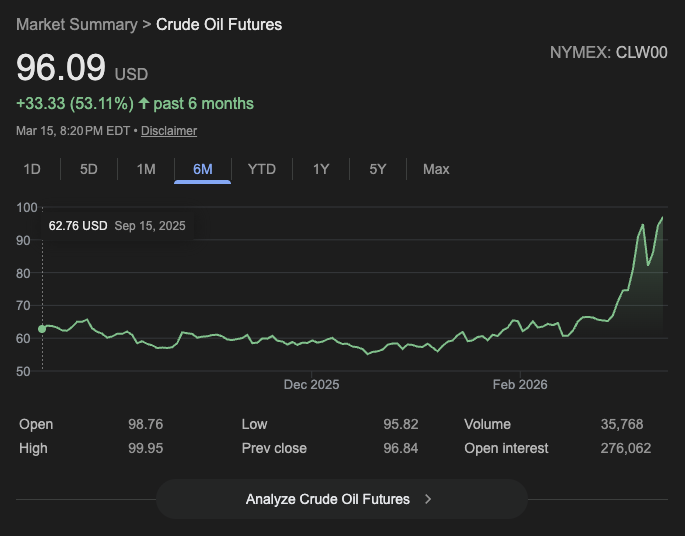Screen dimensions: 685x536
Task: Select the active 6M tab
Action: [x=203, y=169]
